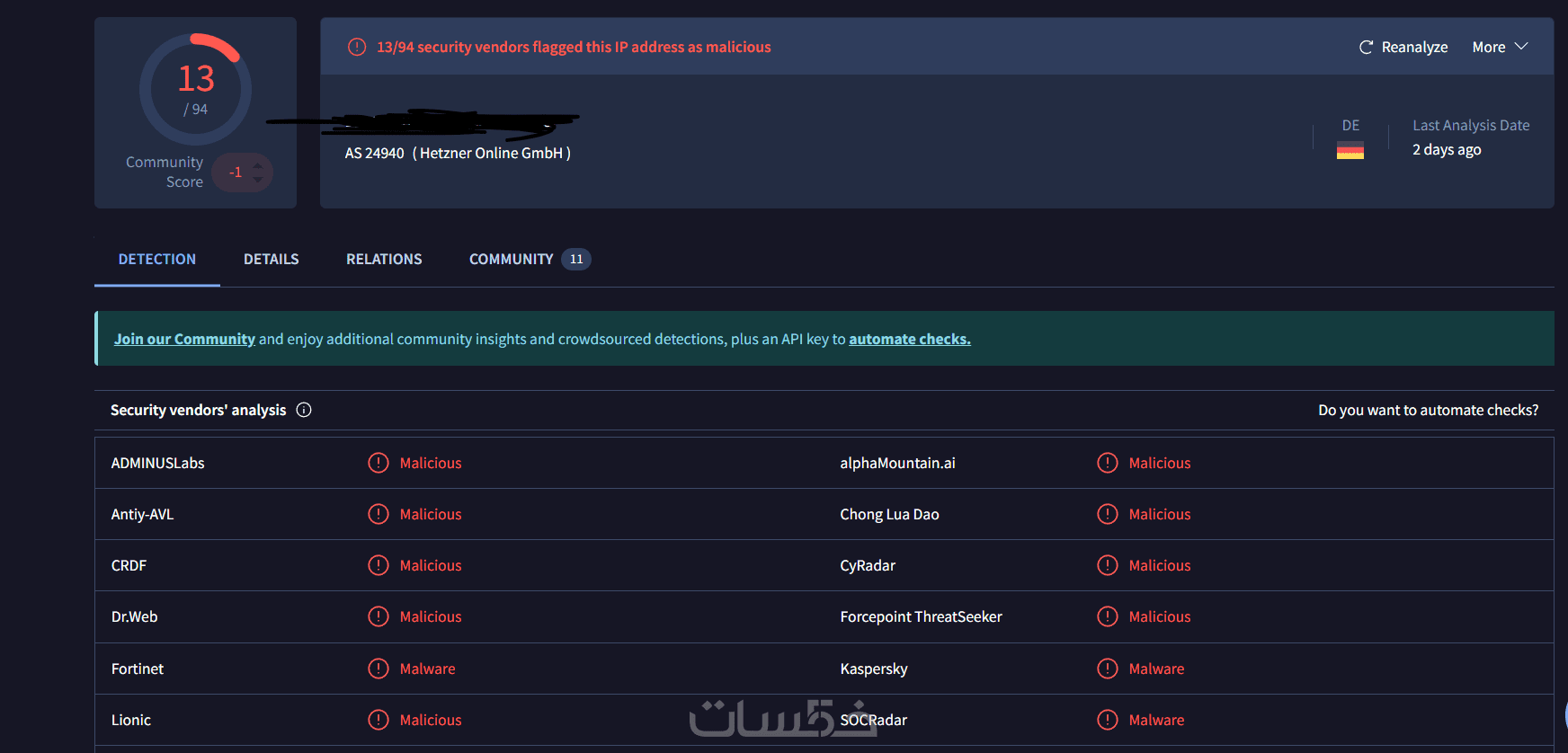Click the red warning icon in the flagged banner
This screenshot has height=753, width=1568.
[x=357, y=47]
